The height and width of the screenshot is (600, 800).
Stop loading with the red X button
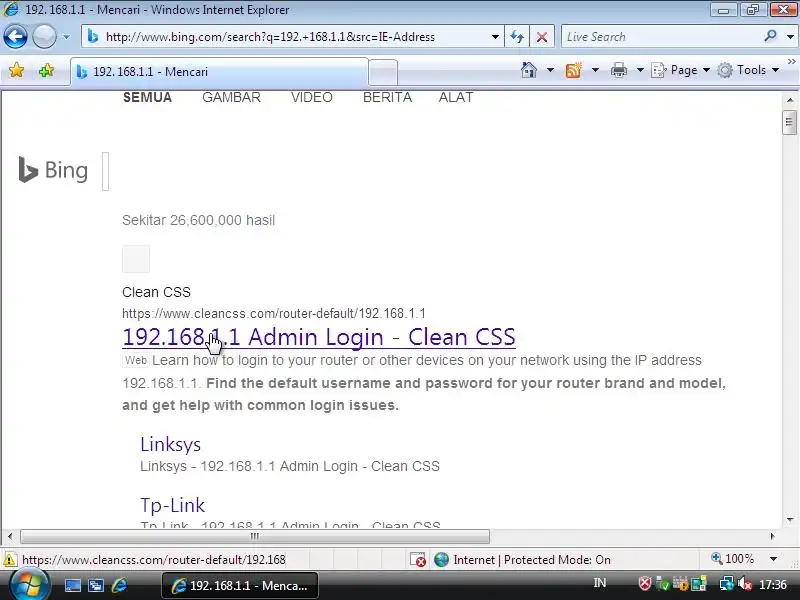pos(542,37)
